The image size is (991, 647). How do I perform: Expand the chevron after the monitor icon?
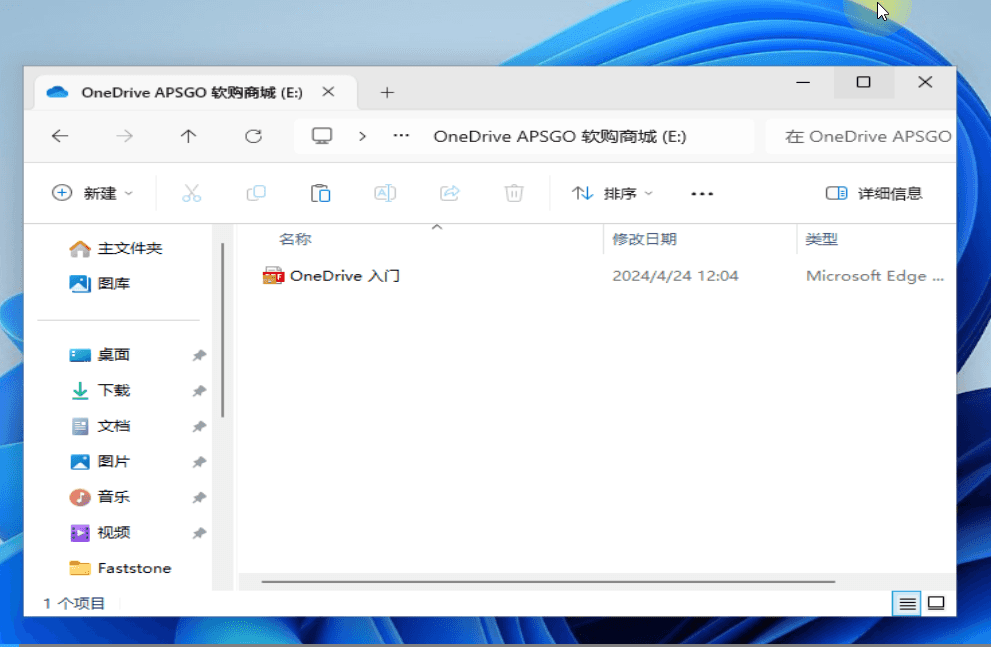coord(362,136)
